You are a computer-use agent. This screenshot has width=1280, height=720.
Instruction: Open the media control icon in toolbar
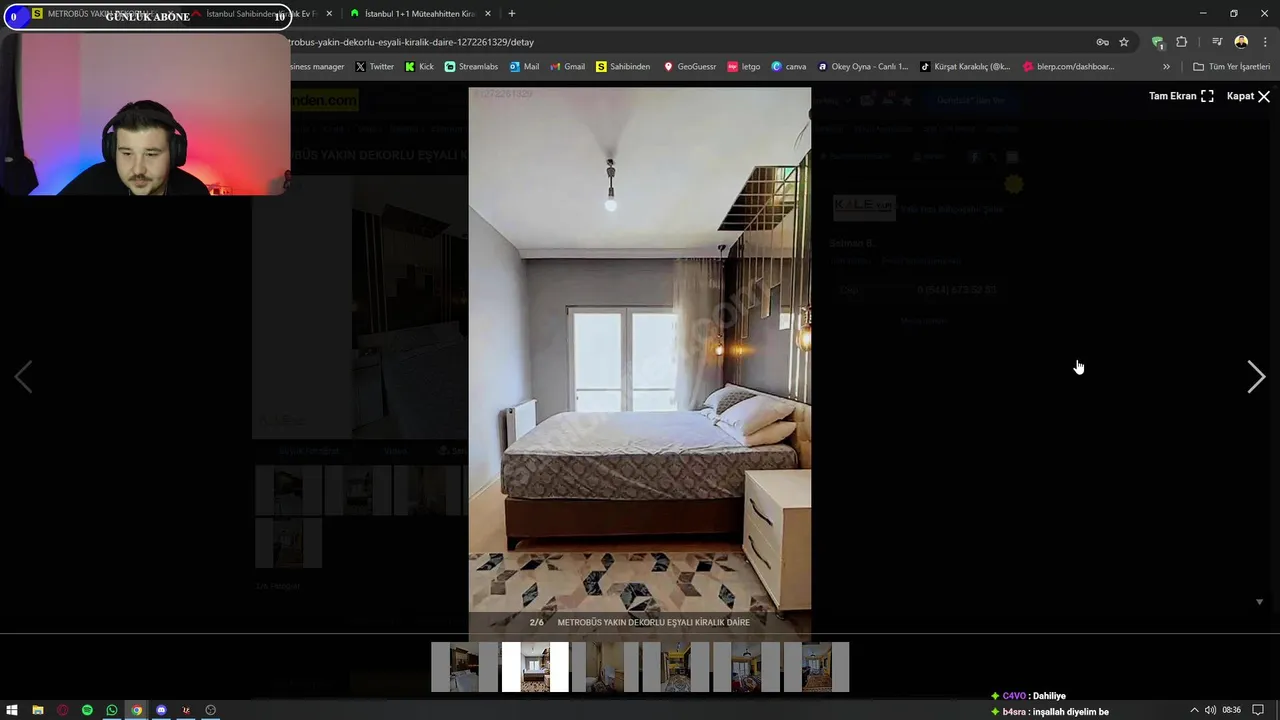coord(1217,42)
